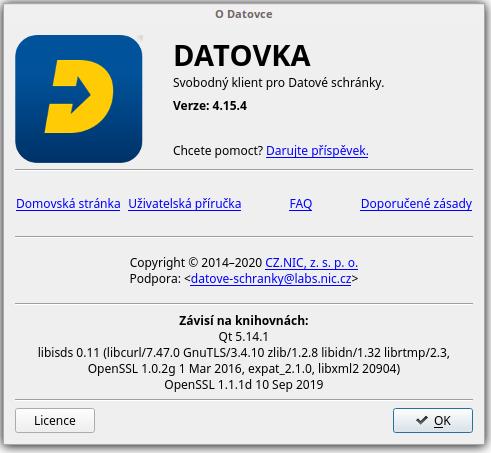This screenshot has width=491, height=453.
Task: Click the 'Verze: 4.15.4' version text
Action: point(210,106)
